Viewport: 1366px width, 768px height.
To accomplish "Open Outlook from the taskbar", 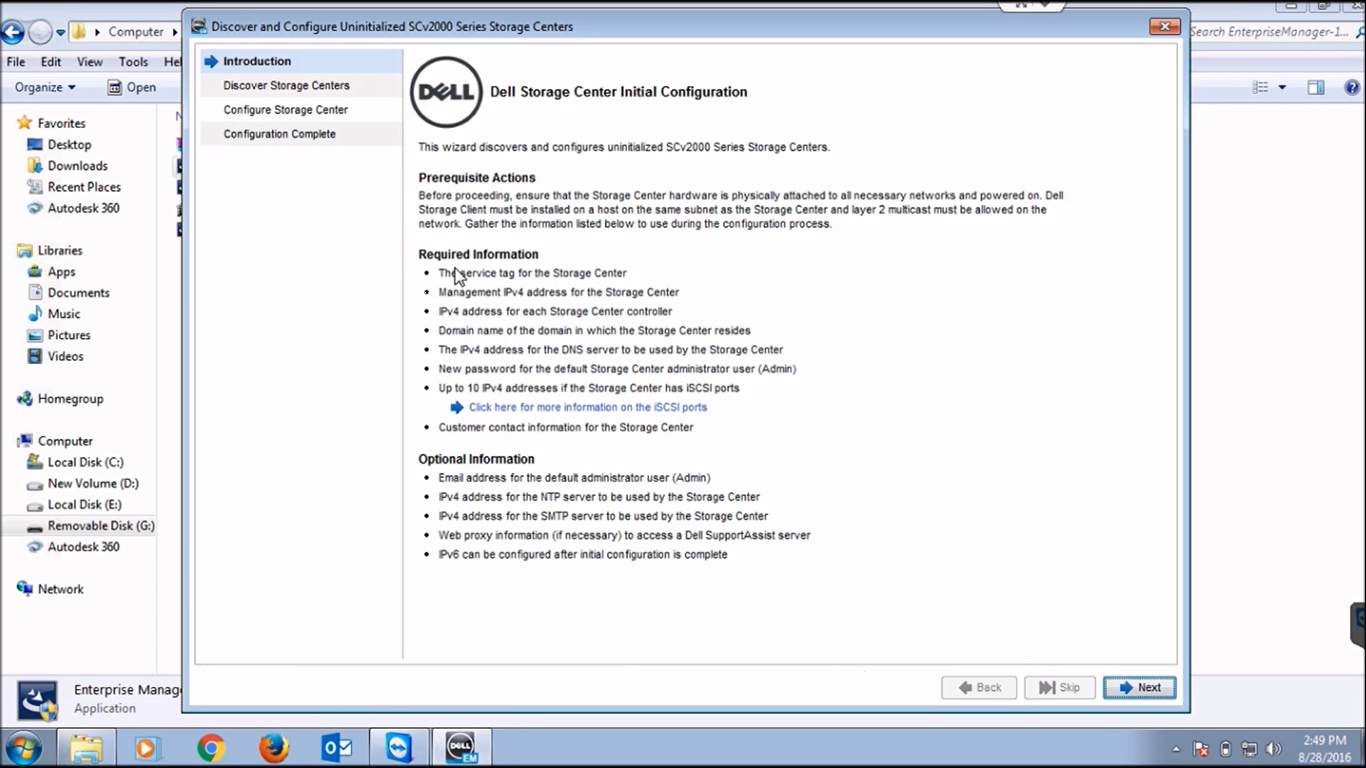I will tap(338, 747).
